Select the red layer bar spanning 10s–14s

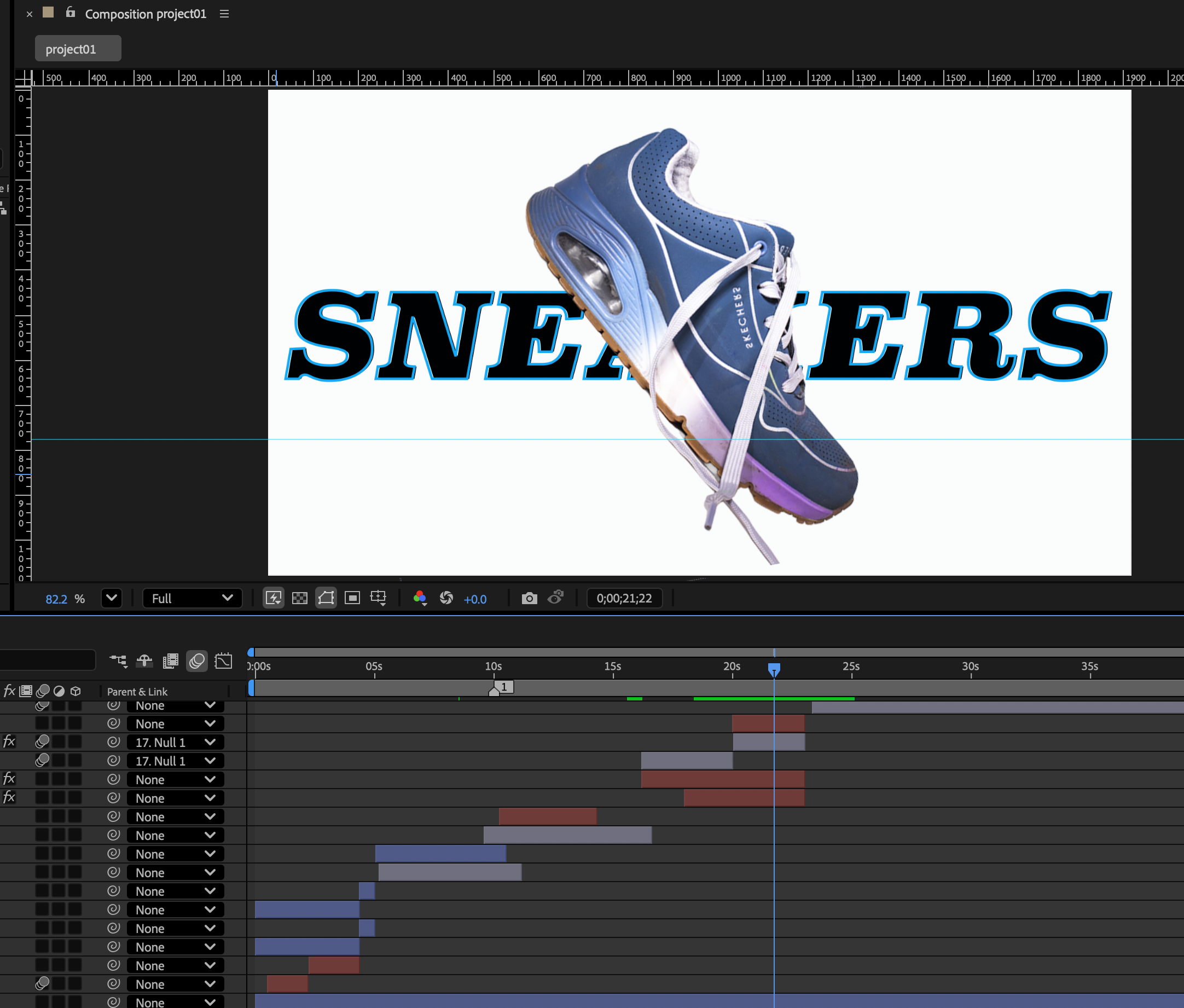click(548, 816)
